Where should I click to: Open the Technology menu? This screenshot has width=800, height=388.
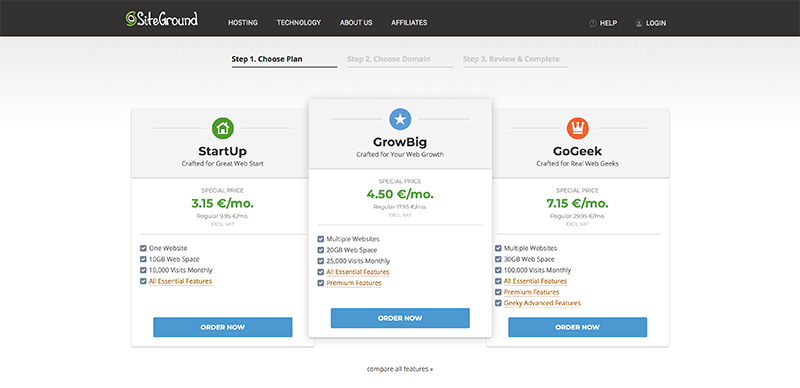tap(299, 23)
